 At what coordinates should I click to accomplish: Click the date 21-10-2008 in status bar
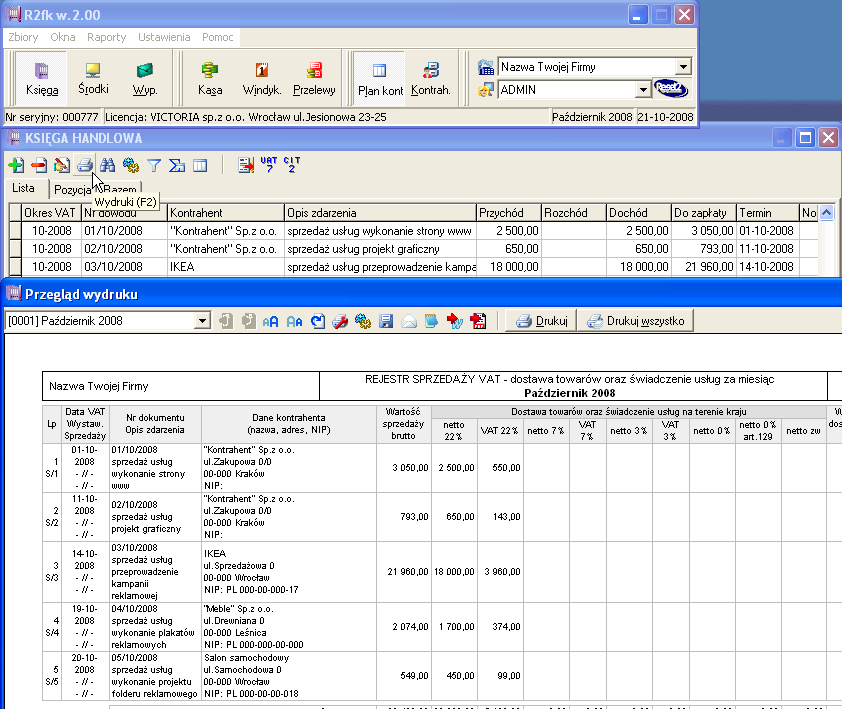(x=665, y=117)
